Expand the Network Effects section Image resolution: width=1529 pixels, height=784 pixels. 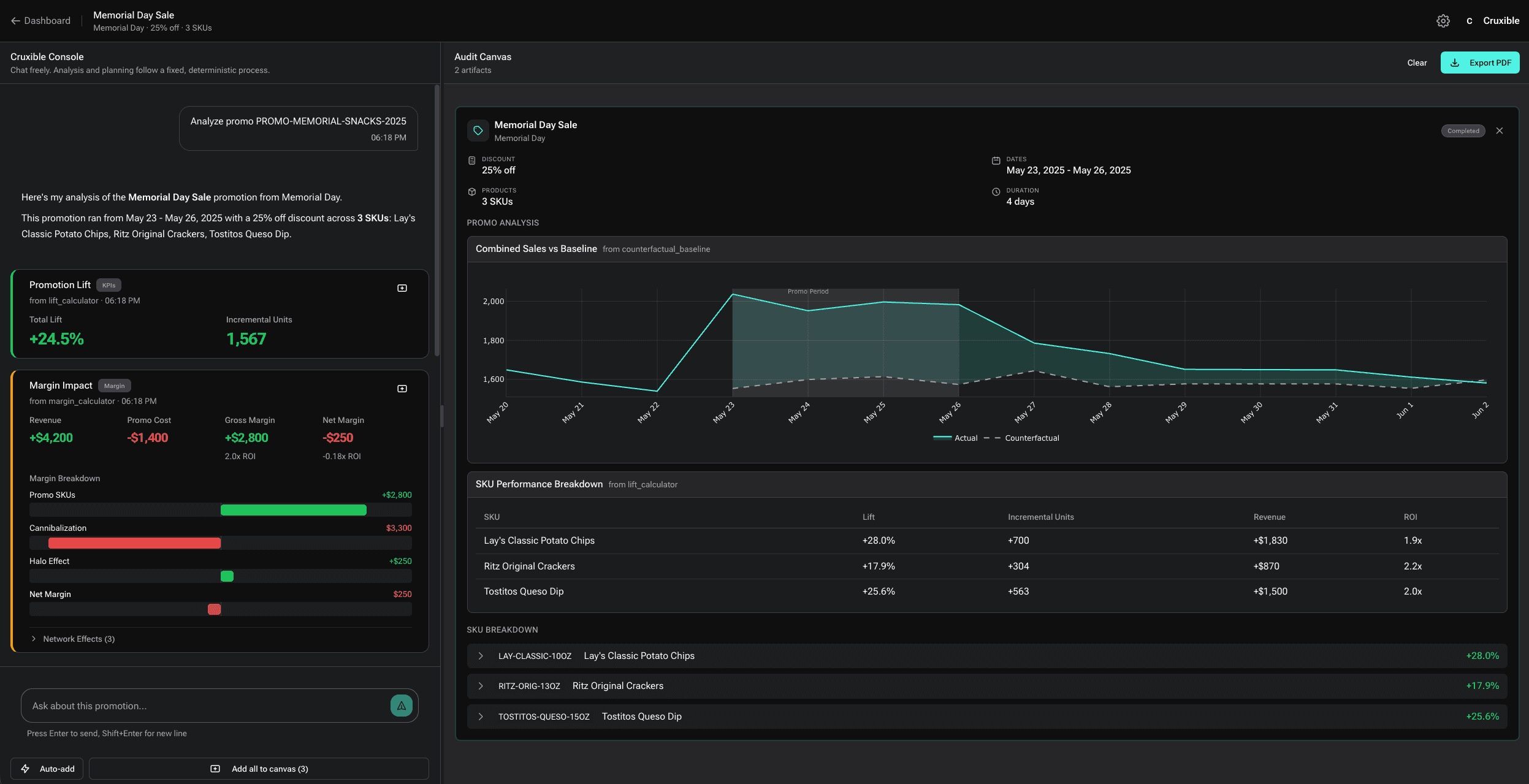point(72,638)
